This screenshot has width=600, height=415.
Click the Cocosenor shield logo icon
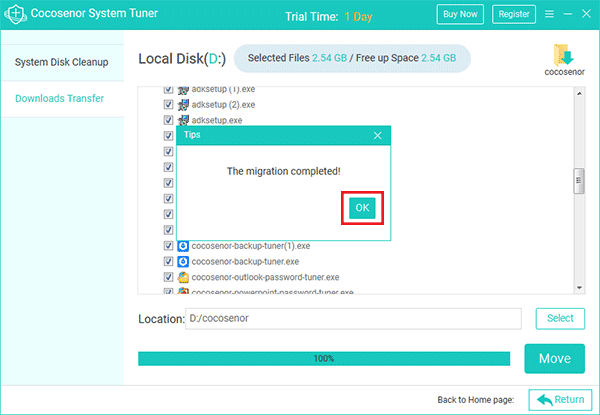(x=15, y=14)
